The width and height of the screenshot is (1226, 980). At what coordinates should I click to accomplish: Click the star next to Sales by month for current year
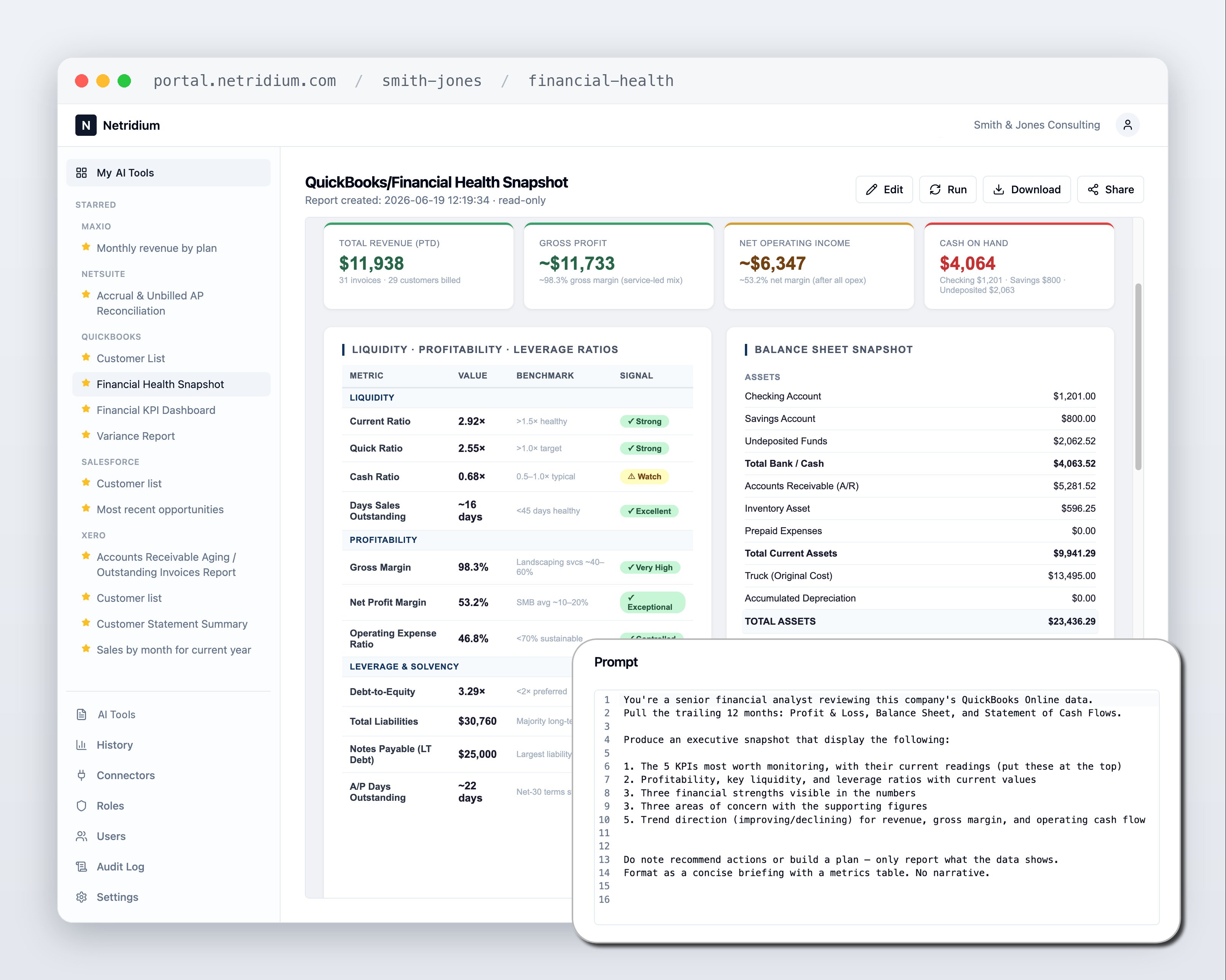pyautogui.click(x=86, y=649)
